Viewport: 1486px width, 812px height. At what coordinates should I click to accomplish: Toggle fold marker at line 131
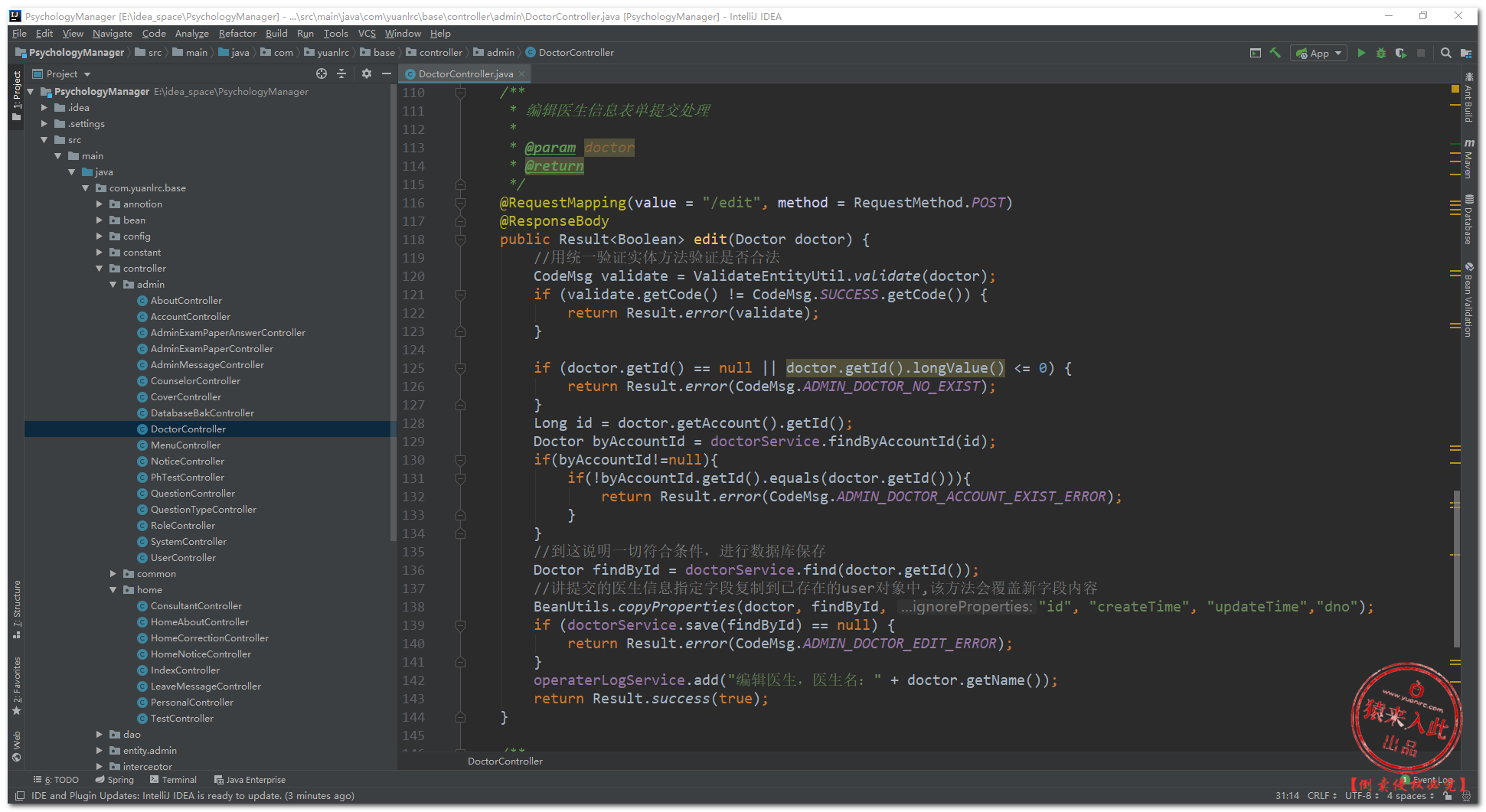point(460,478)
